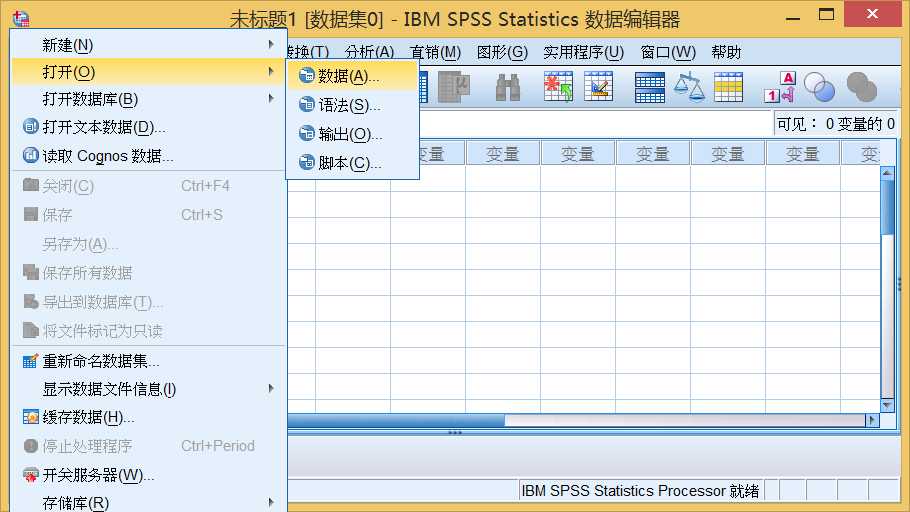Click the switch server icon
The image size is (910, 512).
31,475
